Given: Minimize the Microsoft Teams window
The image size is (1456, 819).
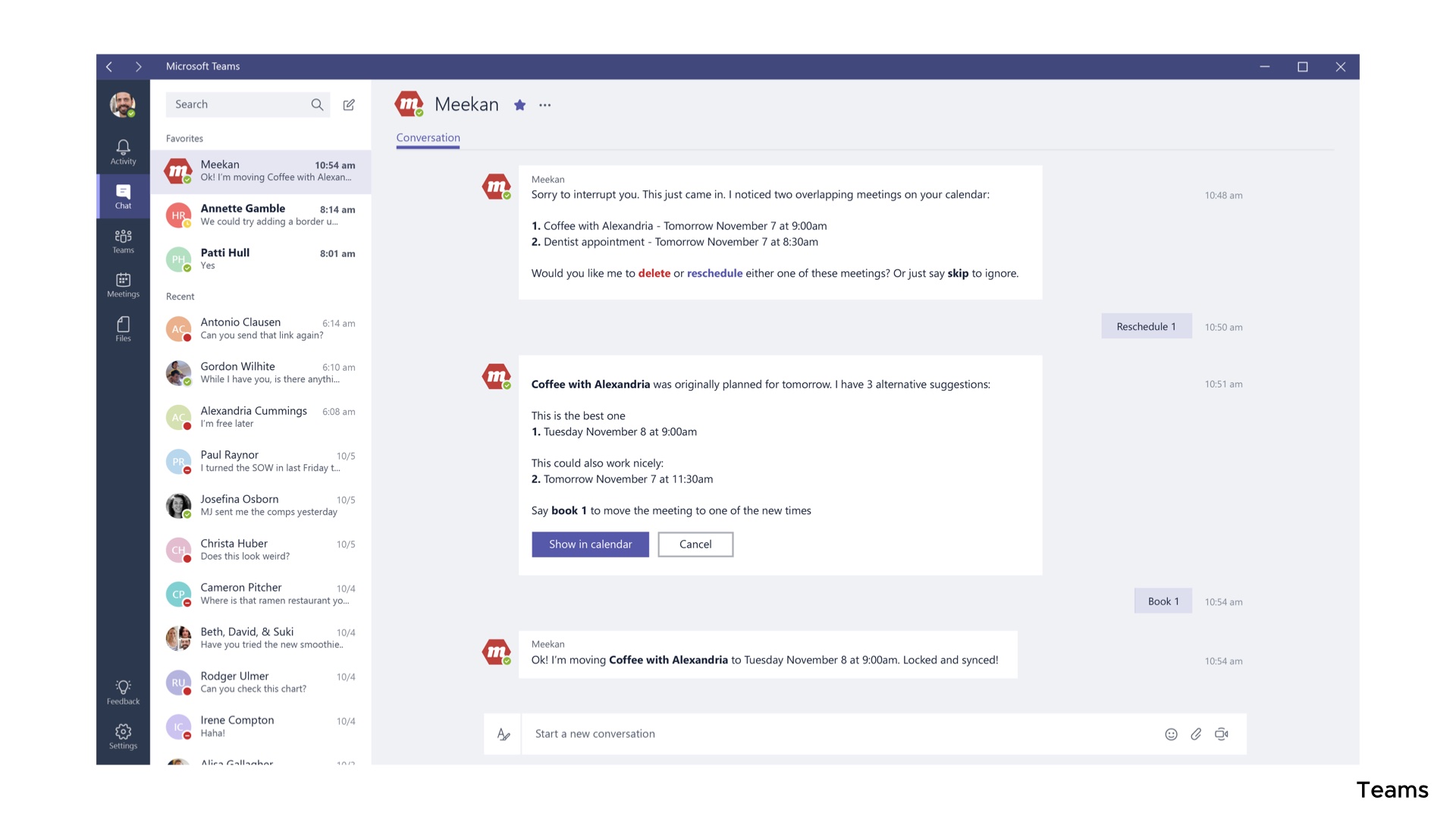Looking at the screenshot, I should 1265,67.
